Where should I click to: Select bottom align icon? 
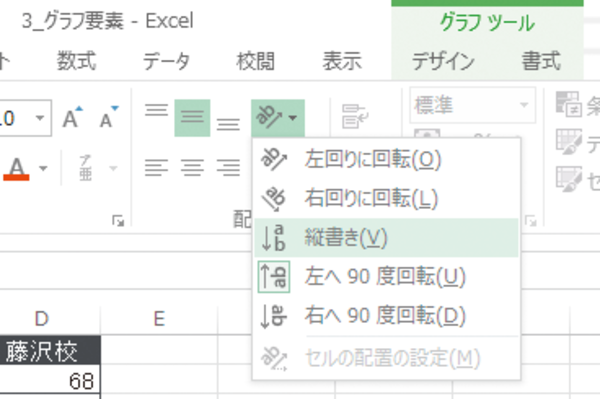[228, 124]
